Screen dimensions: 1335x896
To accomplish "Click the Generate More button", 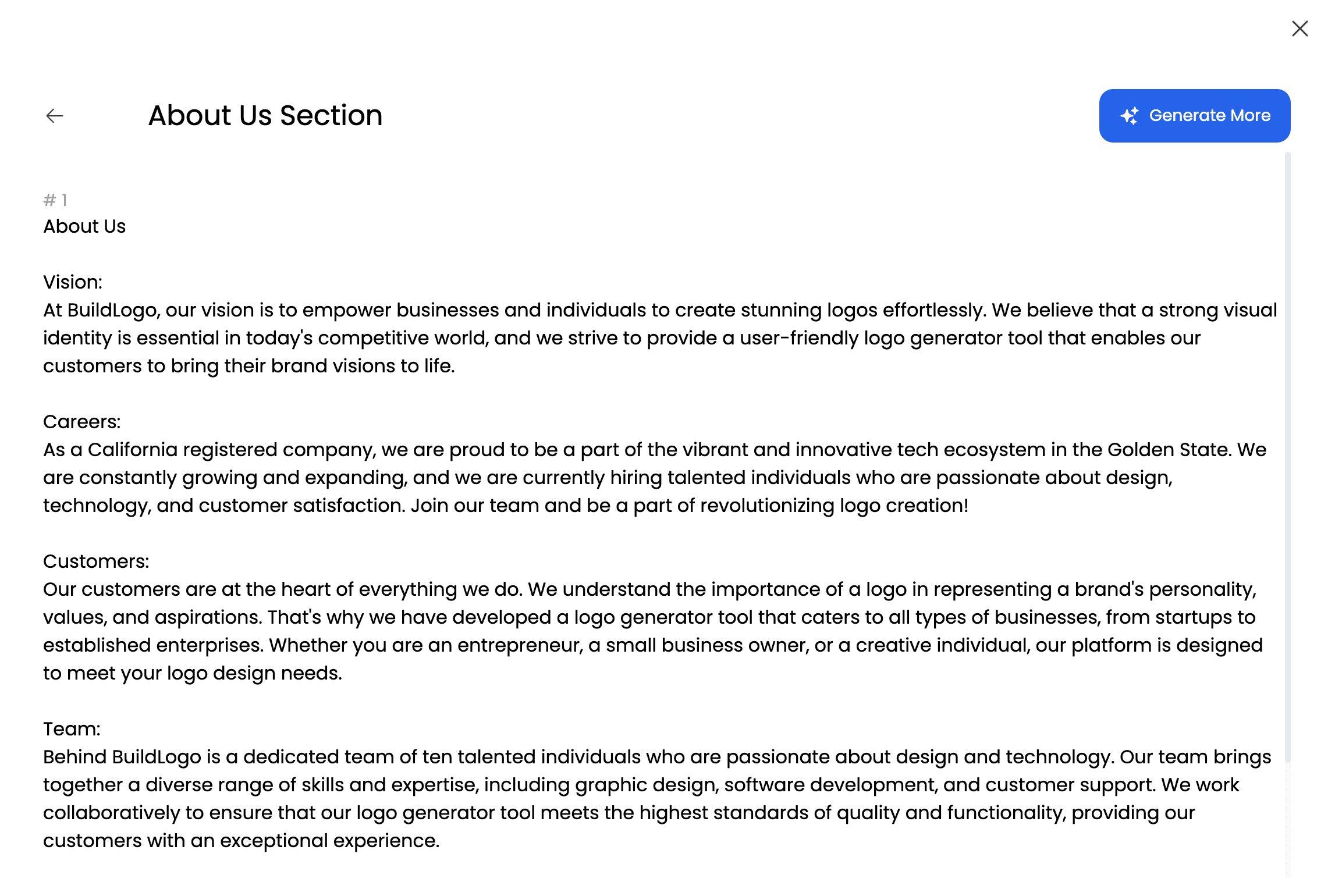I will 1194,116.
